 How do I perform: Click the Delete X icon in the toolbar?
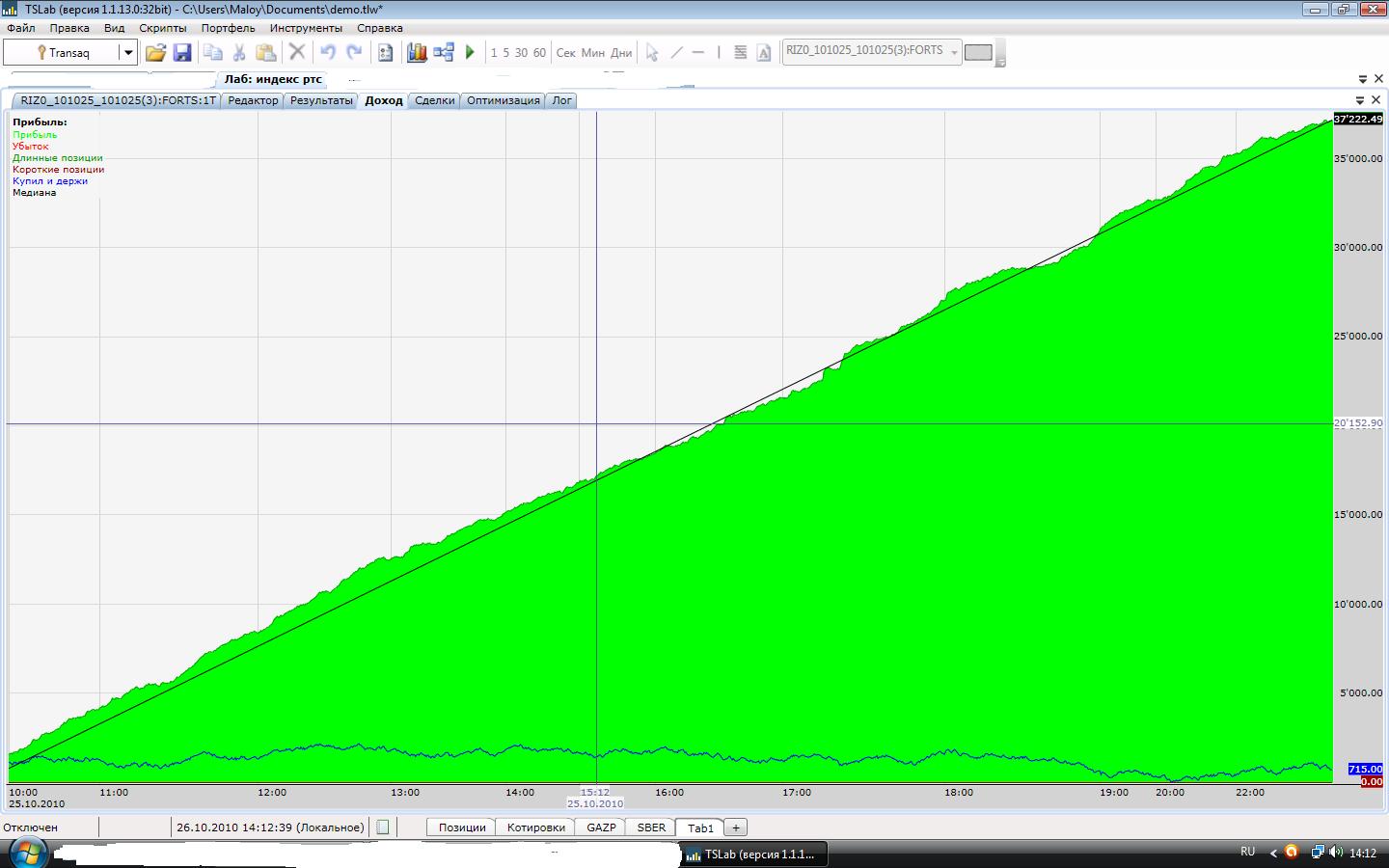click(297, 52)
